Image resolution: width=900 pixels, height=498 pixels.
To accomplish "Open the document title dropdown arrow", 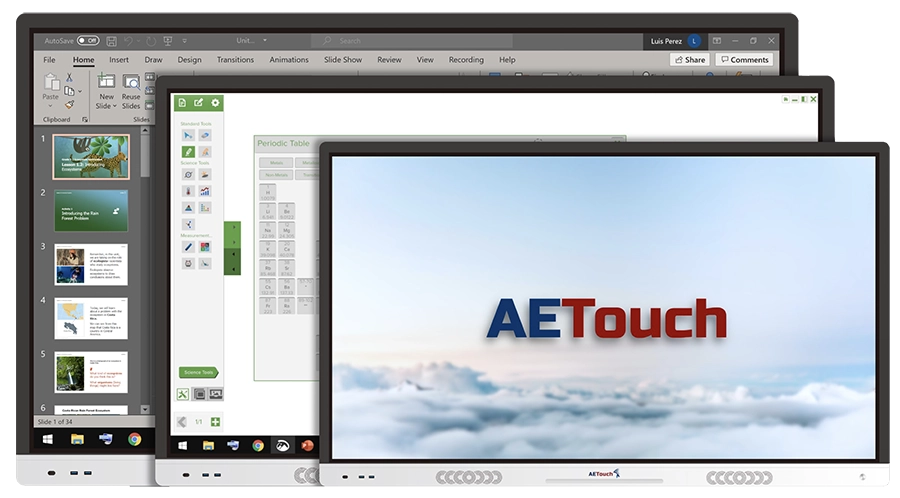I will pos(265,41).
